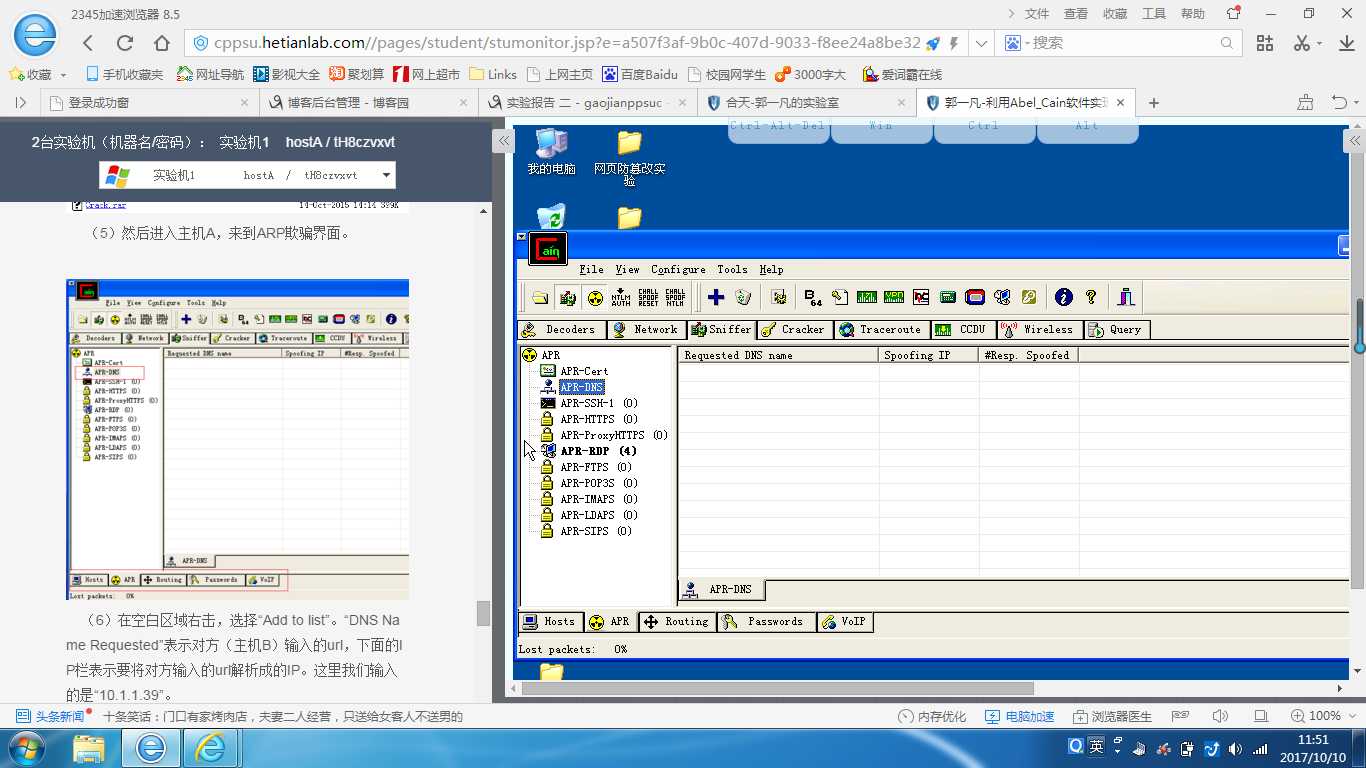The image size is (1366, 768).
Task: Click the CHALL SPOOF RESET toolbar icon
Action: [x=648, y=297]
